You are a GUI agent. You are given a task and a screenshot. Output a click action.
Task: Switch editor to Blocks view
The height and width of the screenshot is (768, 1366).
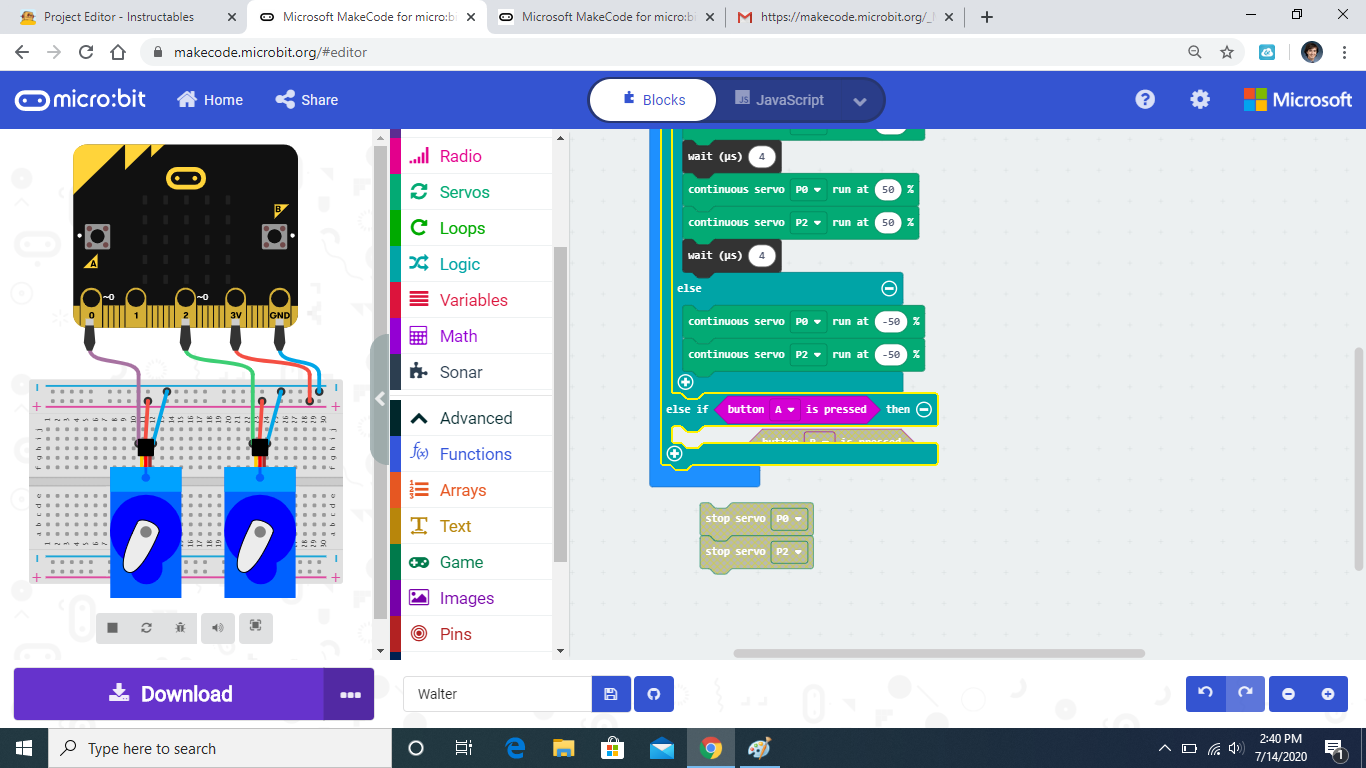pos(653,100)
